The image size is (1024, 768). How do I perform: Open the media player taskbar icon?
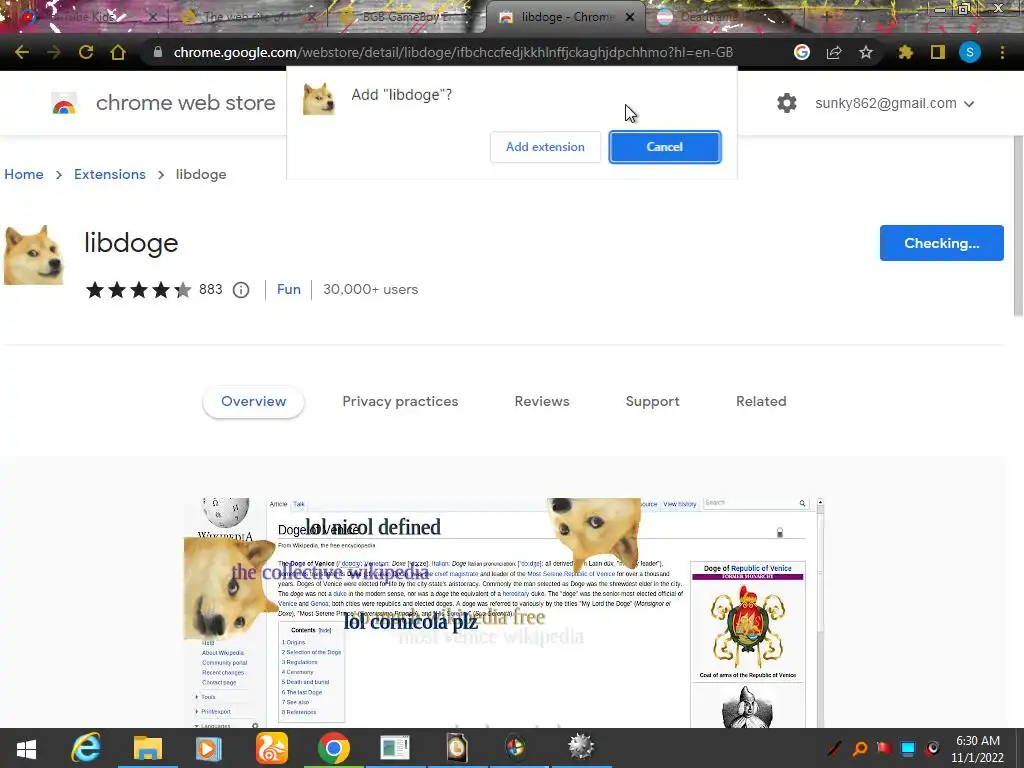[208, 748]
